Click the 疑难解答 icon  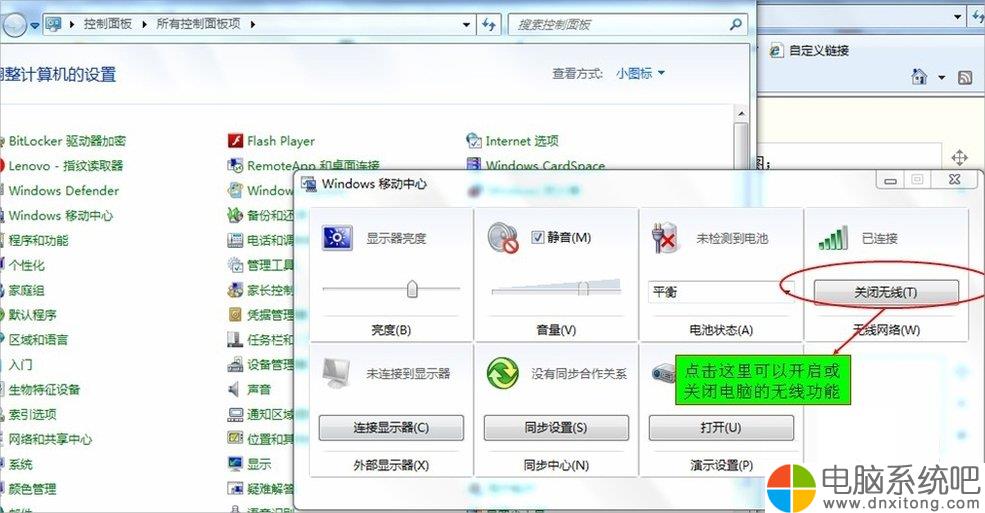(x=236, y=489)
